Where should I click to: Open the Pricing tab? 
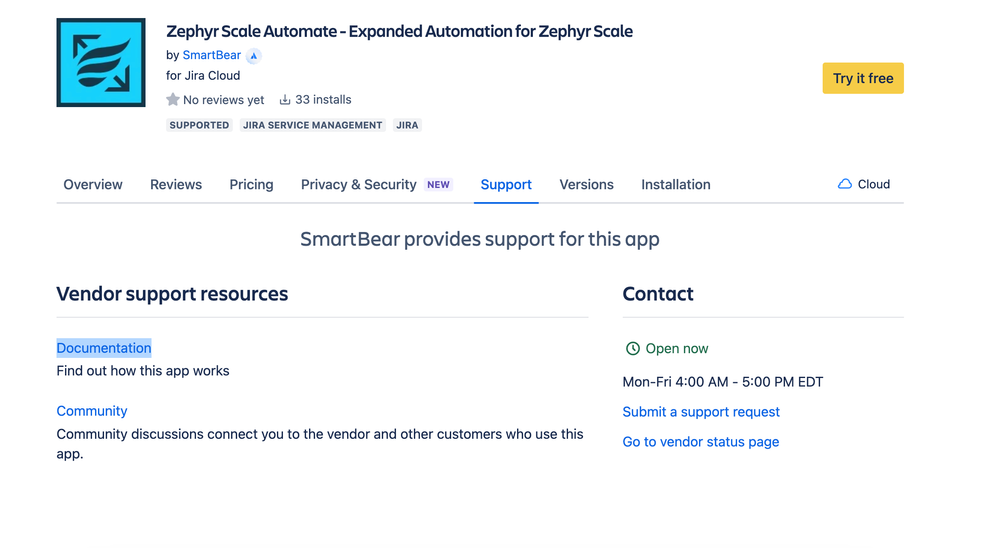(251, 185)
